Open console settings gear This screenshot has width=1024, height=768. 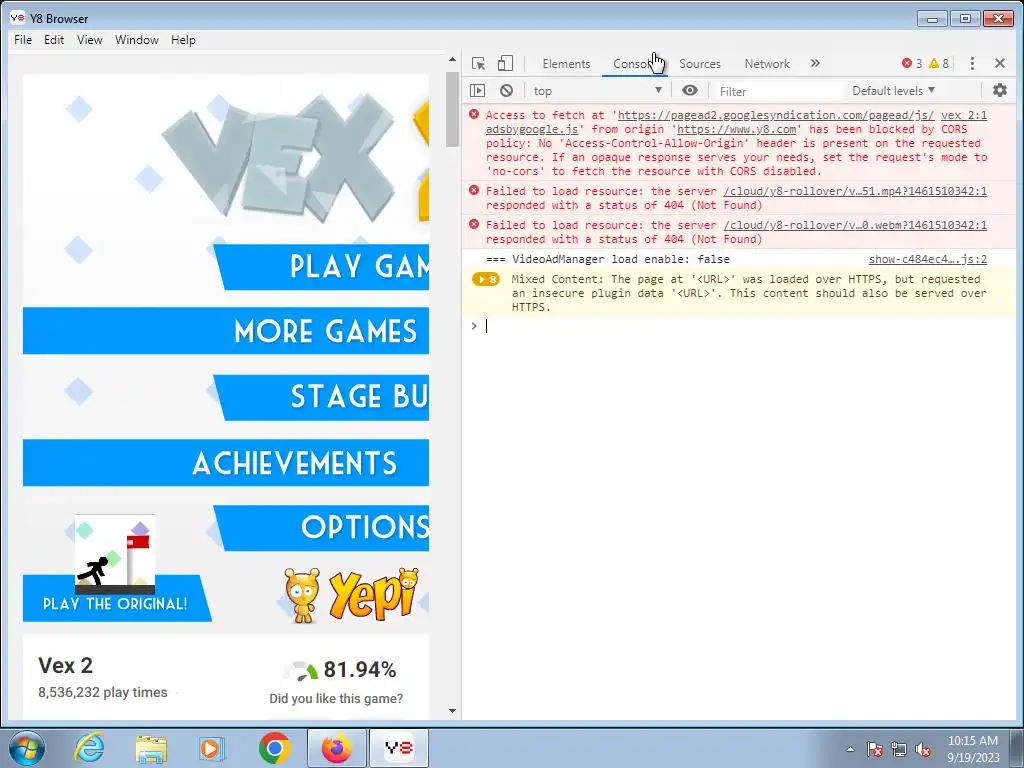(999, 90)
